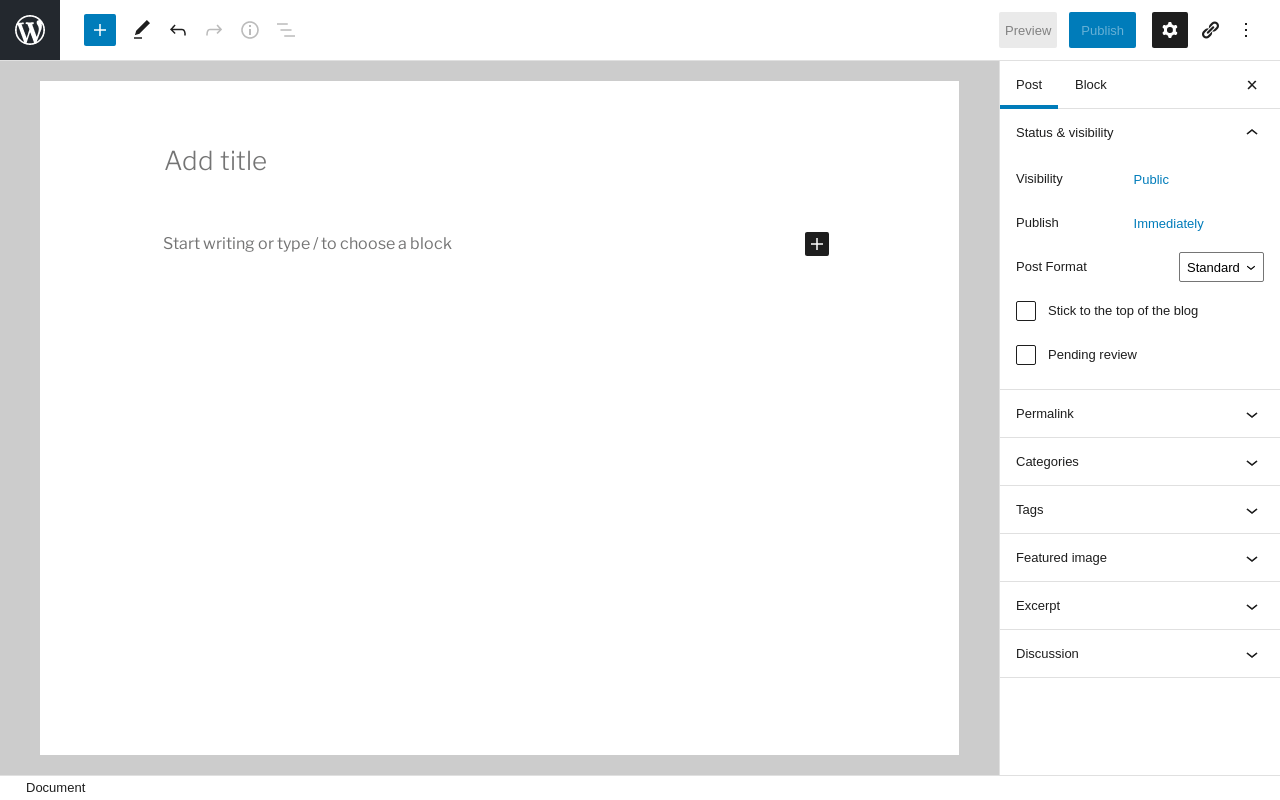
Task: Enable the Pending review checkbox
Action: click(1026, 355)
